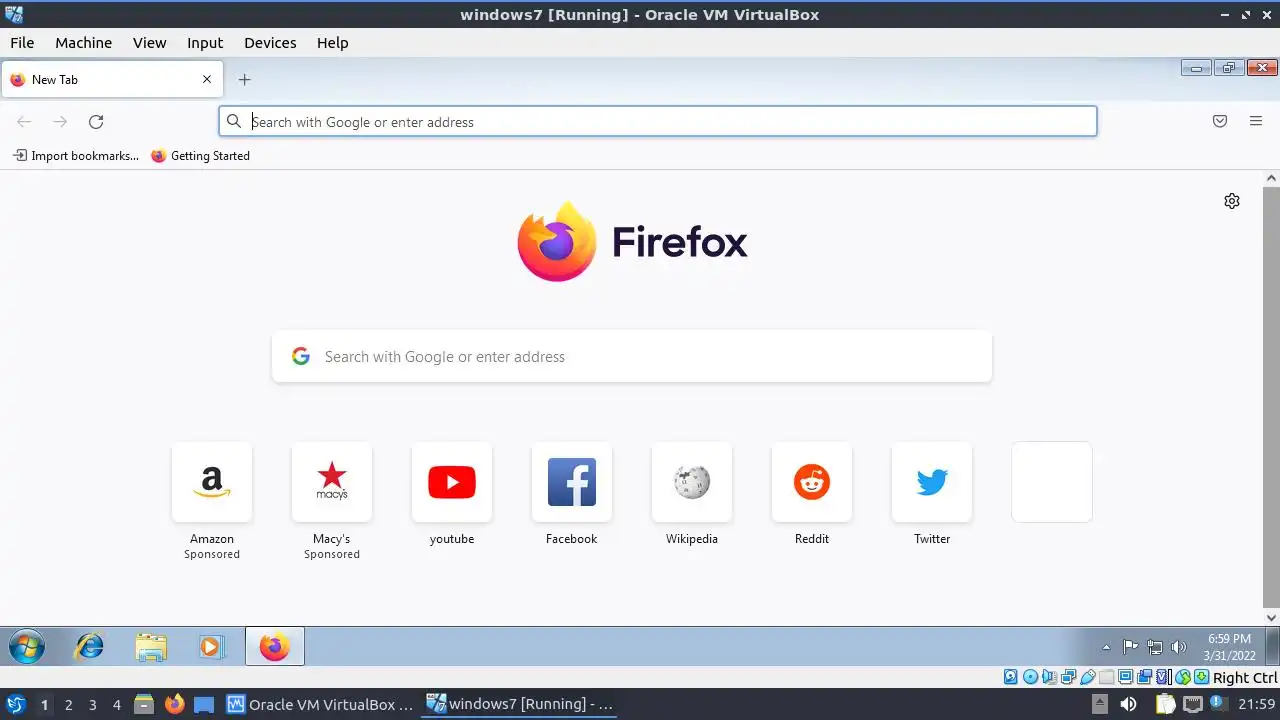Click Windows volume speaker tray icon

1179,647
